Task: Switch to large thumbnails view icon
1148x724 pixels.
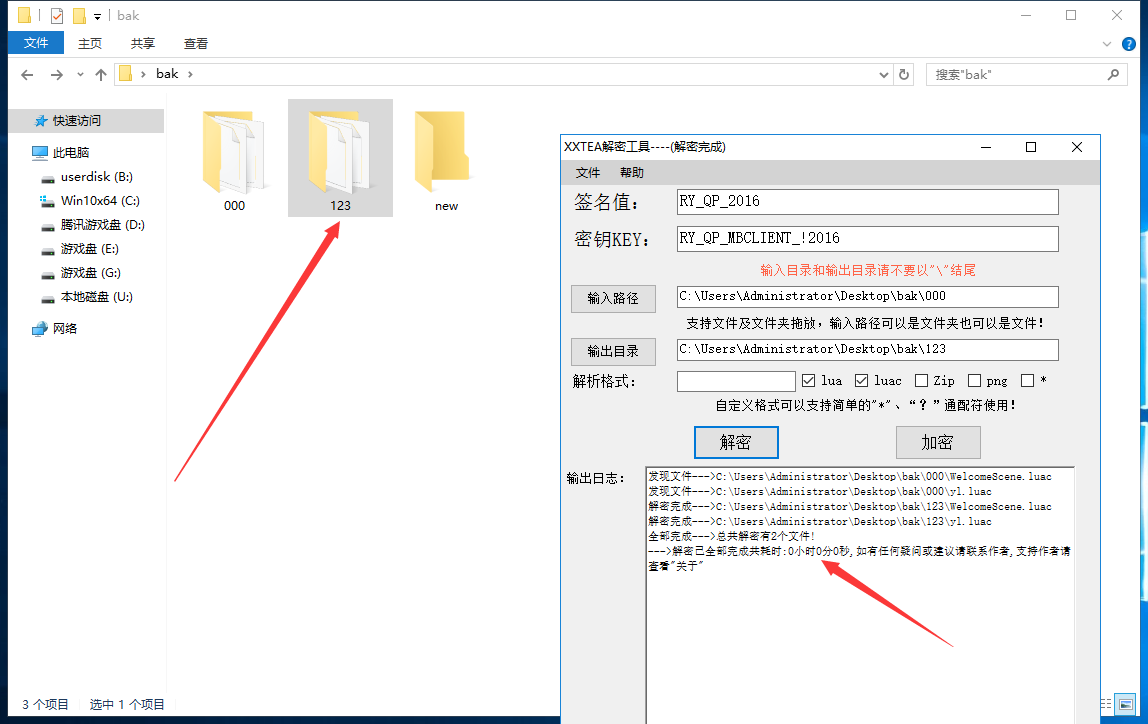Action: pos(1126,705)
